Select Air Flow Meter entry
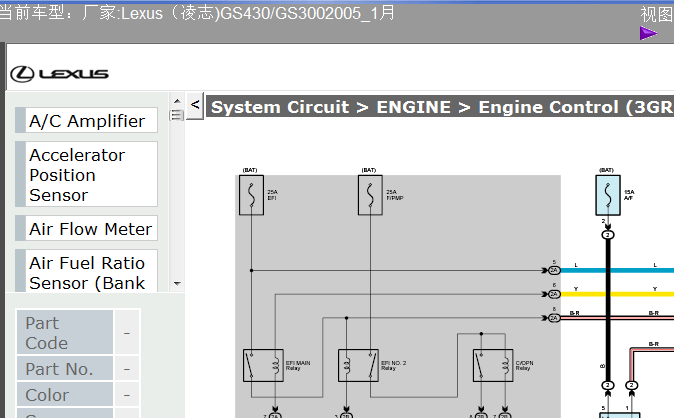The width and height of the screenshot is (674, 418). click(86, 228)
